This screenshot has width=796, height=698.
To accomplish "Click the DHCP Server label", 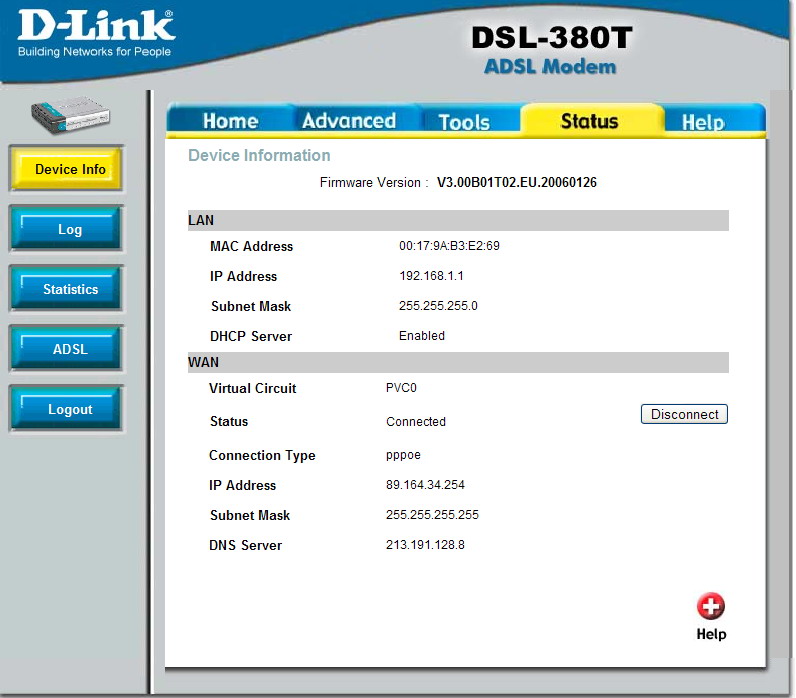I will pos(251,336).
